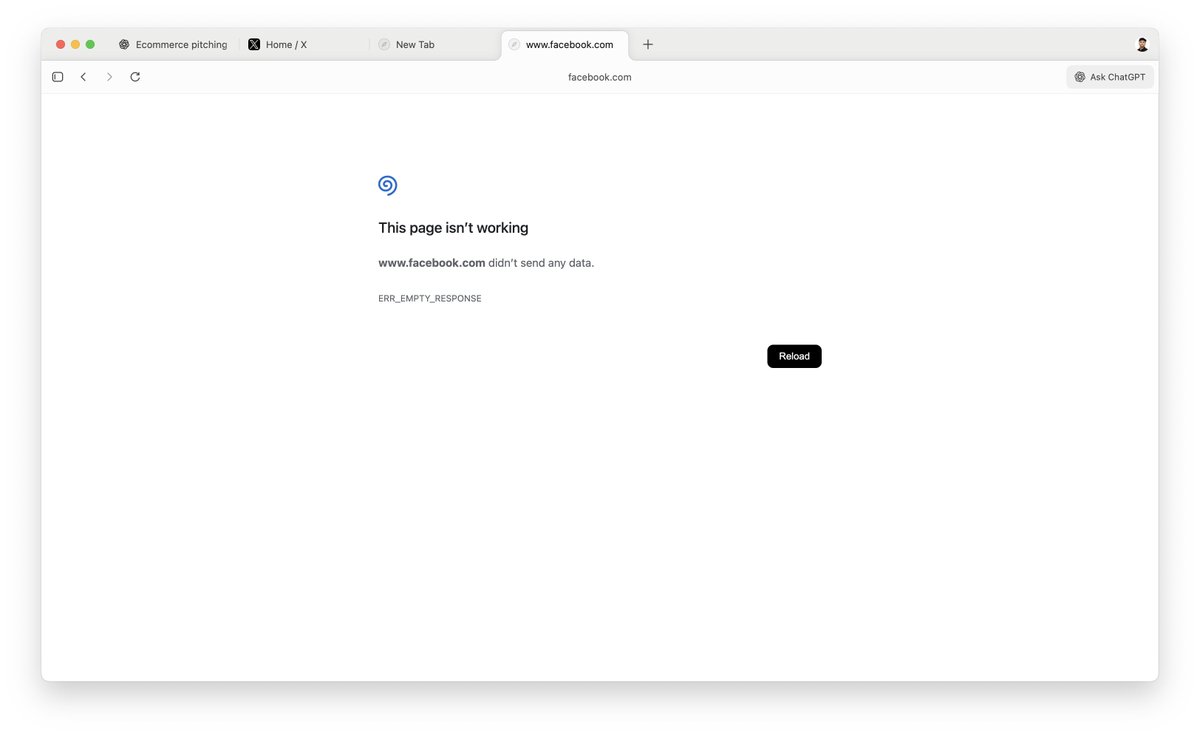
Task: Open the Ask ChatGPT button
Action: [1110, 77]
